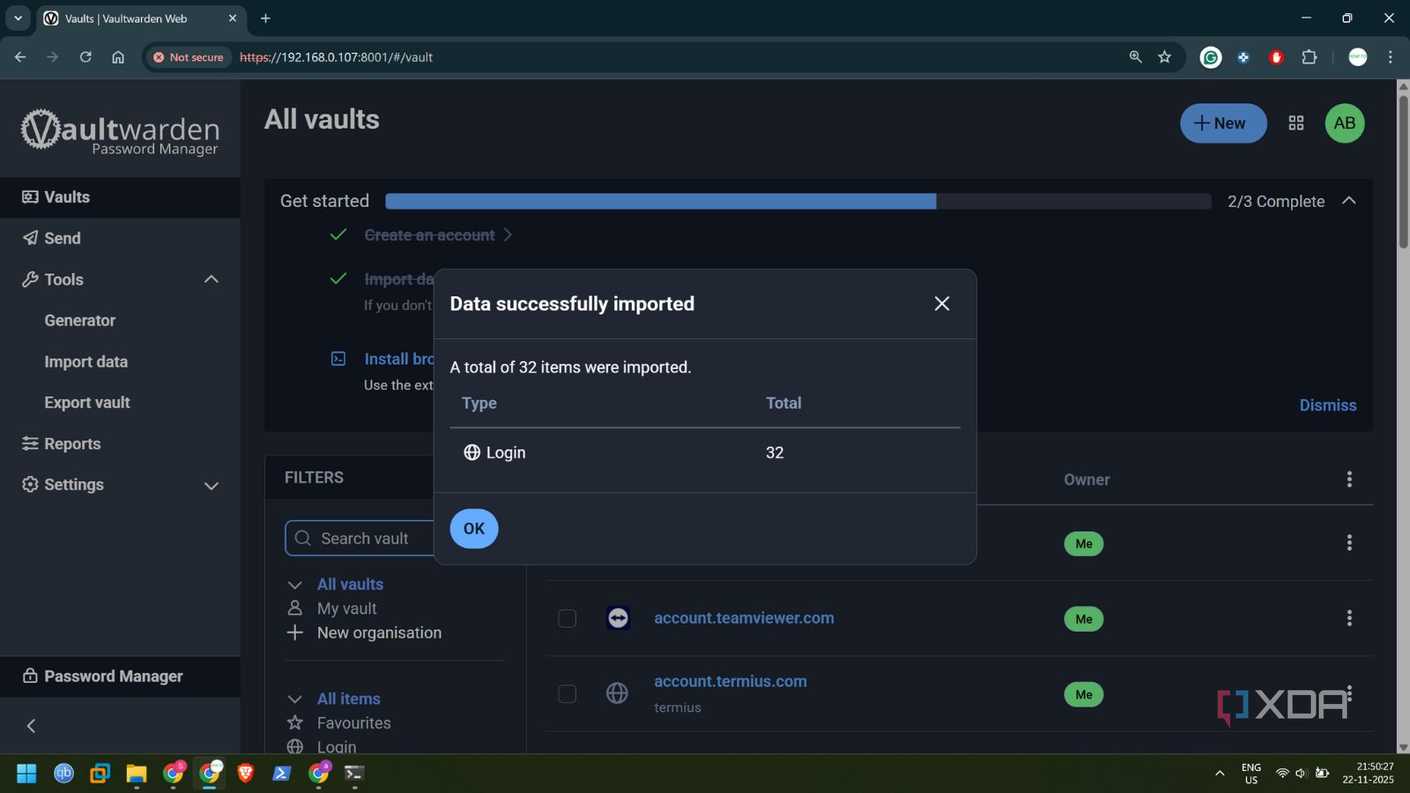Collapse the Tools menu chevron

[211, 280]
